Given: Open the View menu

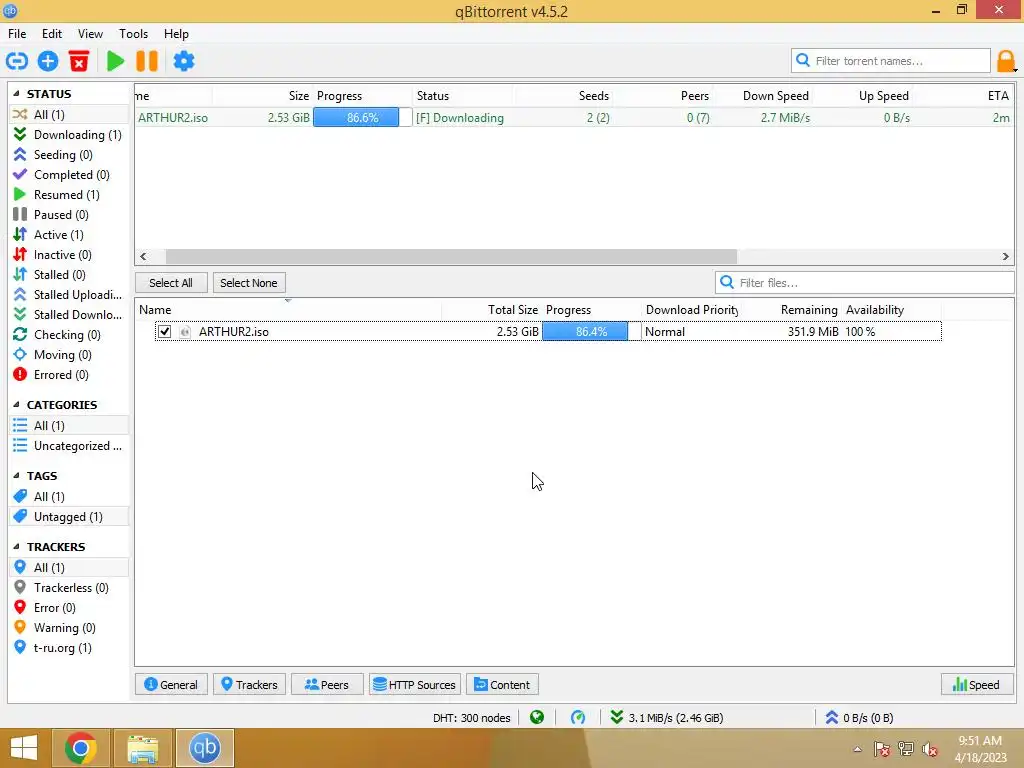Looking at the screenshot, I should point(90,34).
